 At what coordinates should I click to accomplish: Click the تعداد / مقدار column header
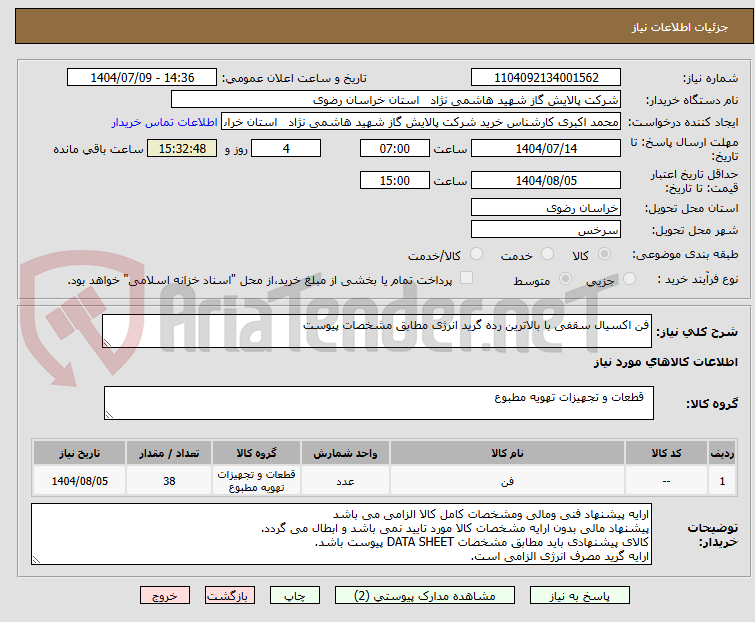coord(169,453)
